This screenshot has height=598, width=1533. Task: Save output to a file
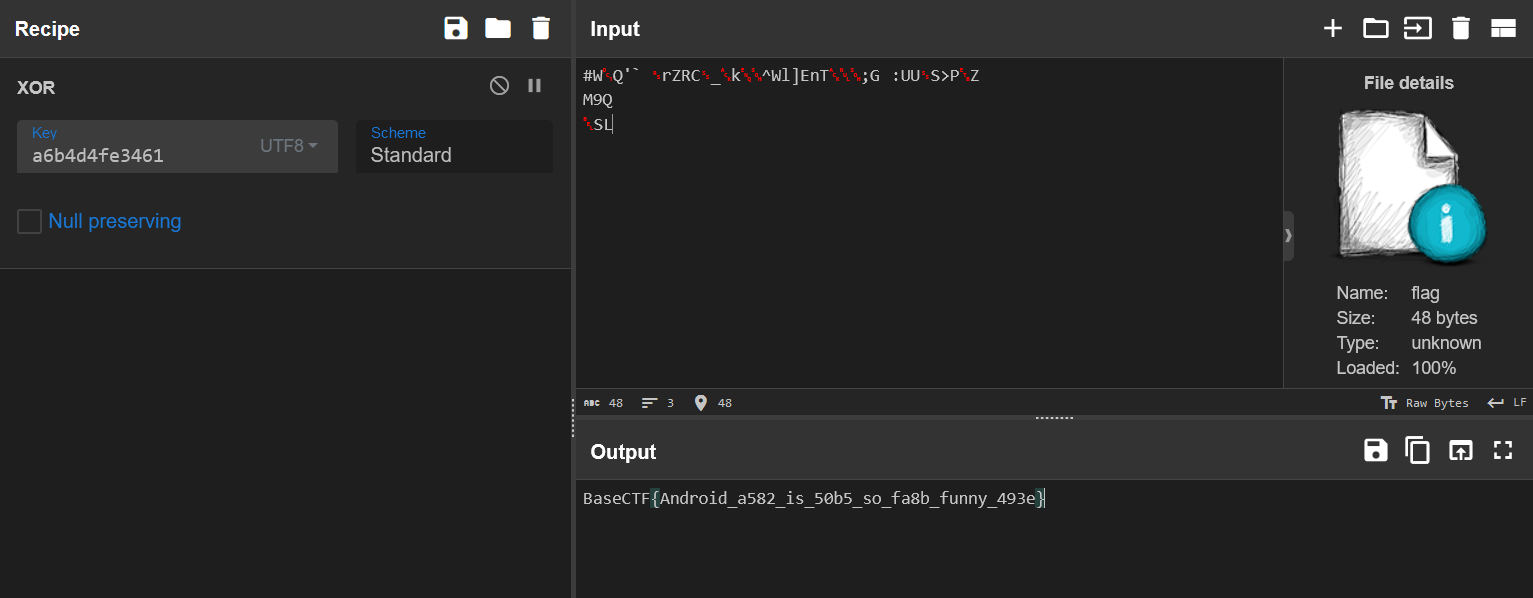[x=1376, y=450]
